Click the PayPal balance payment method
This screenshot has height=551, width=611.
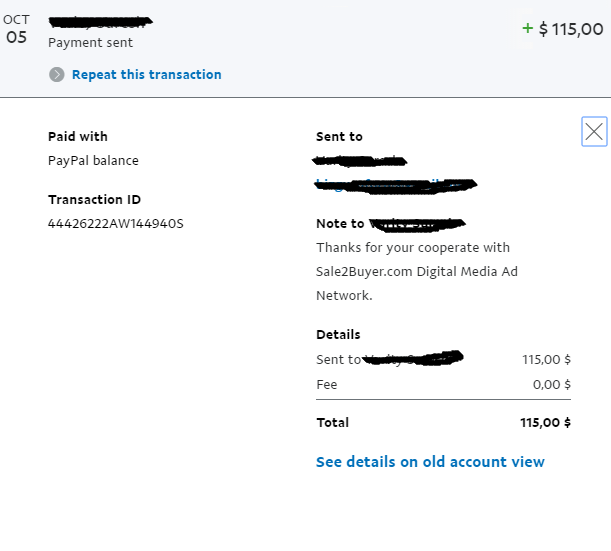(93, 161)
